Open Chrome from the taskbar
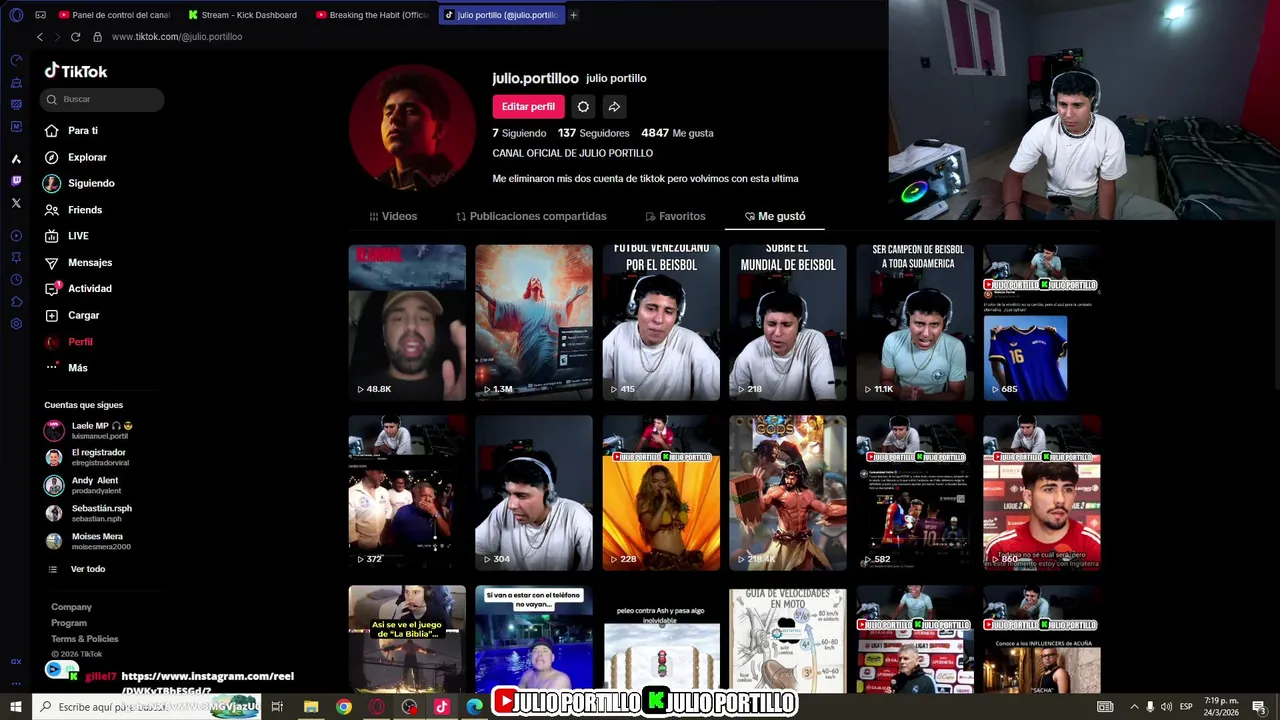The height and width of the screenshot is (720, 1280). tap(344, 707)
